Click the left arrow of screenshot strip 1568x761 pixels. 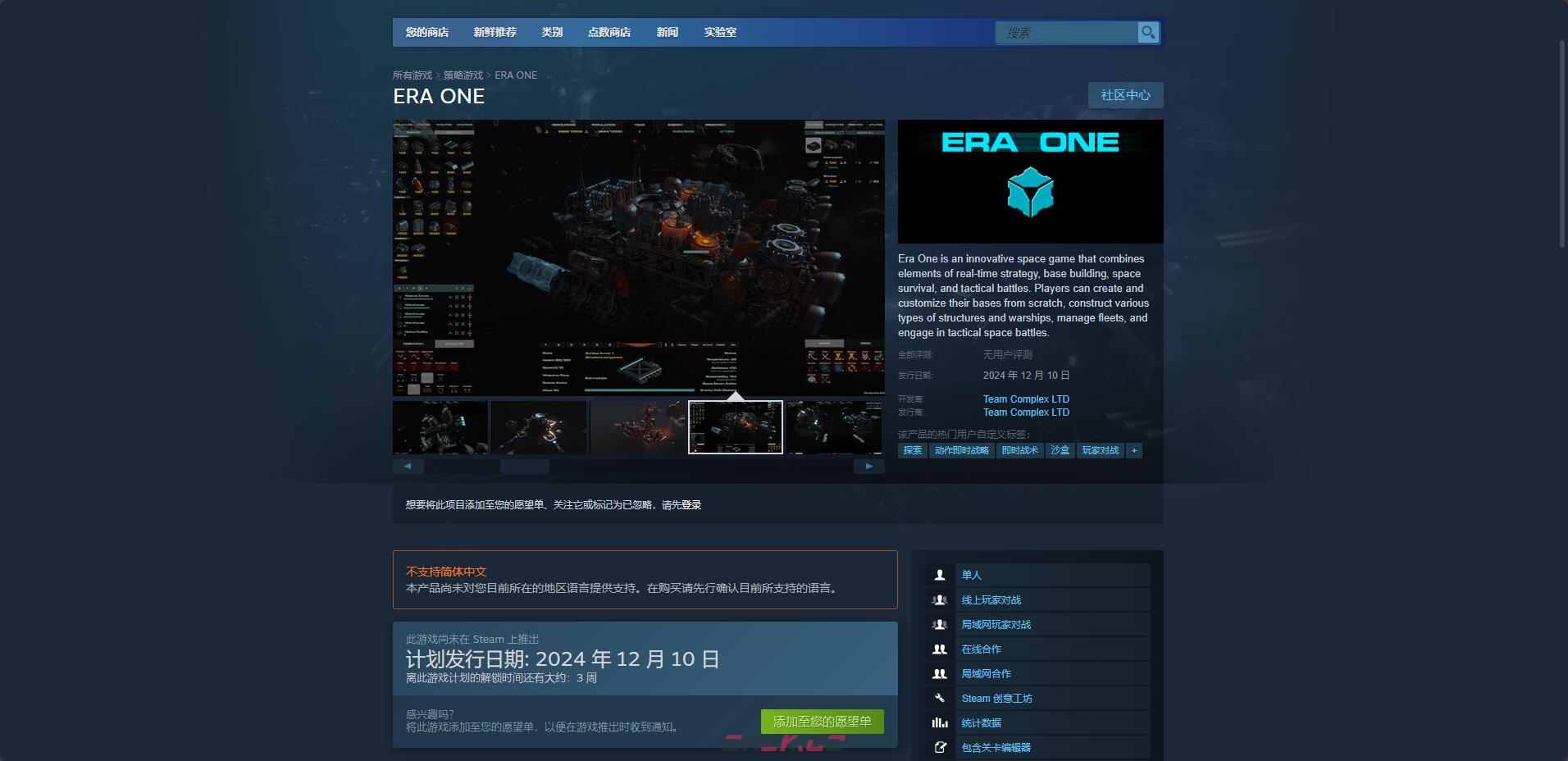coord(408,466)
